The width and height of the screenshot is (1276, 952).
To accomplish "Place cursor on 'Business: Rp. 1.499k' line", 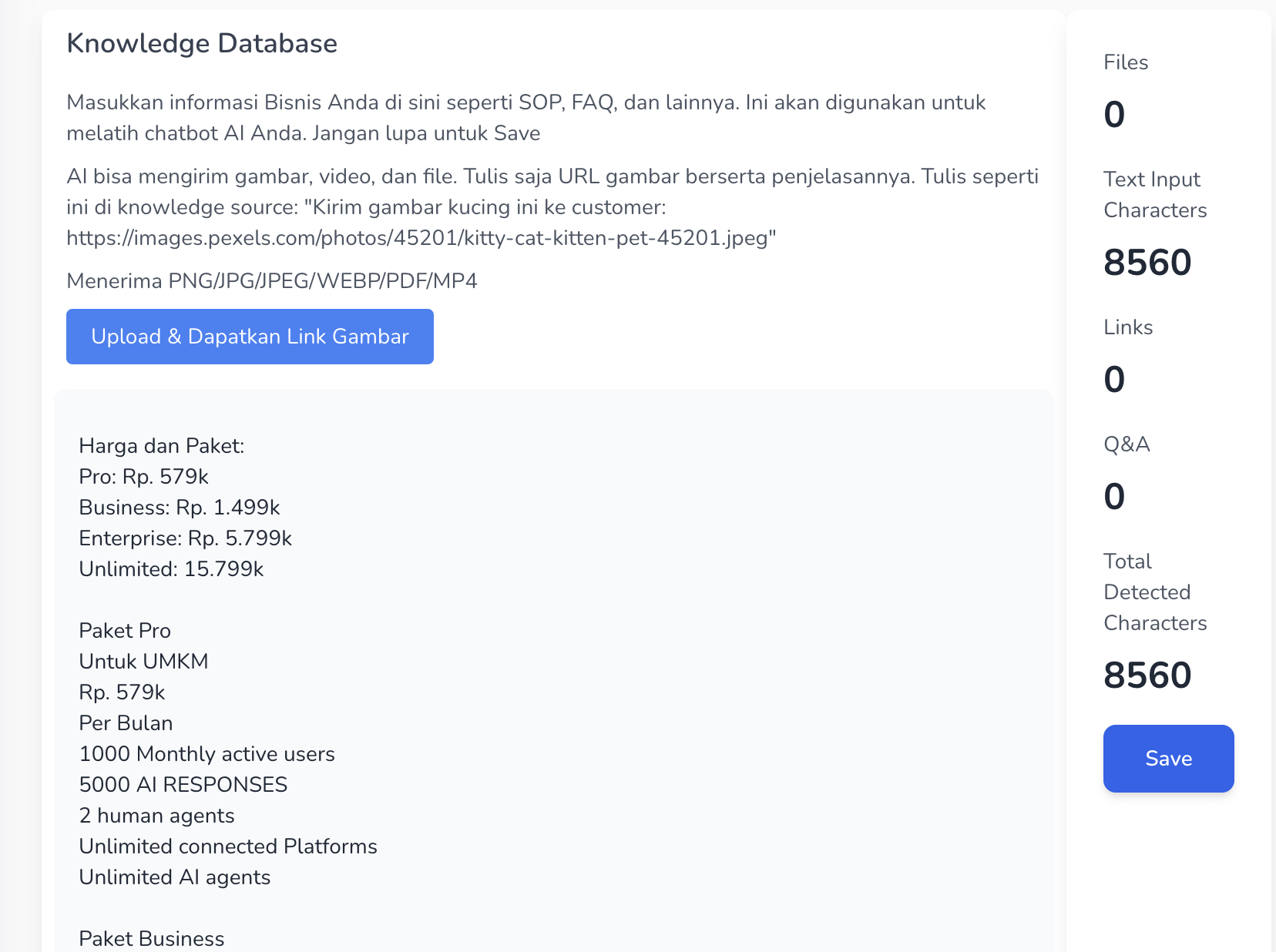I will pyautogui.click(x=179, y=508).
